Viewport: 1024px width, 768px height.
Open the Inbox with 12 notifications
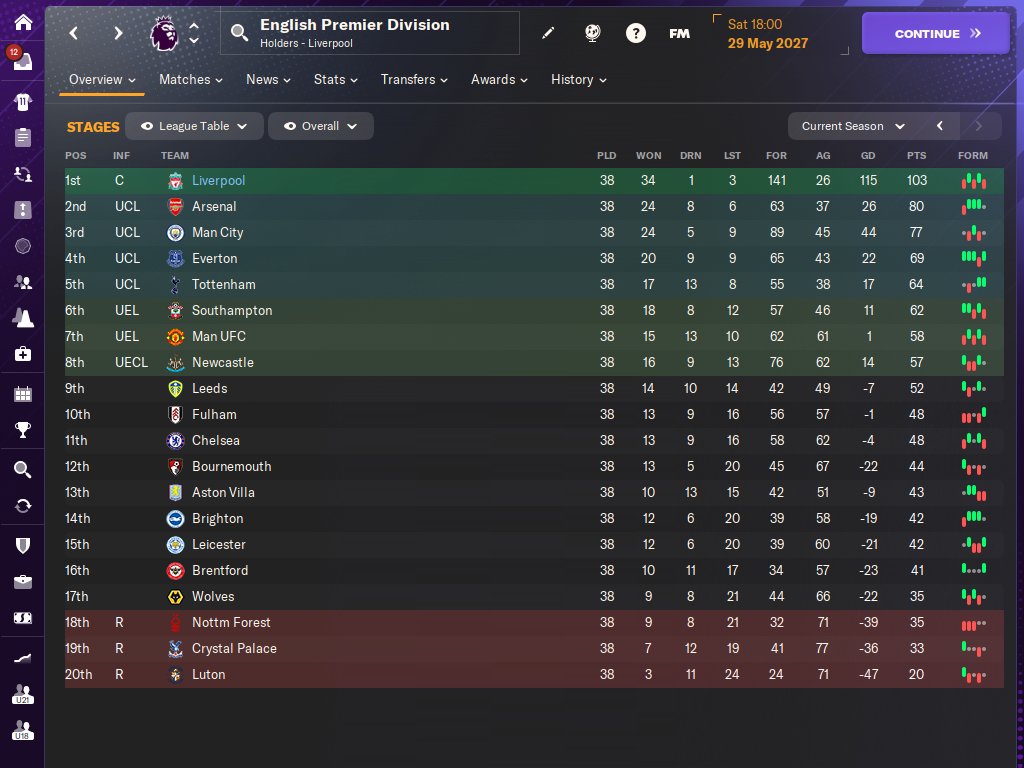pyautogui.click(x=21, y=59)
